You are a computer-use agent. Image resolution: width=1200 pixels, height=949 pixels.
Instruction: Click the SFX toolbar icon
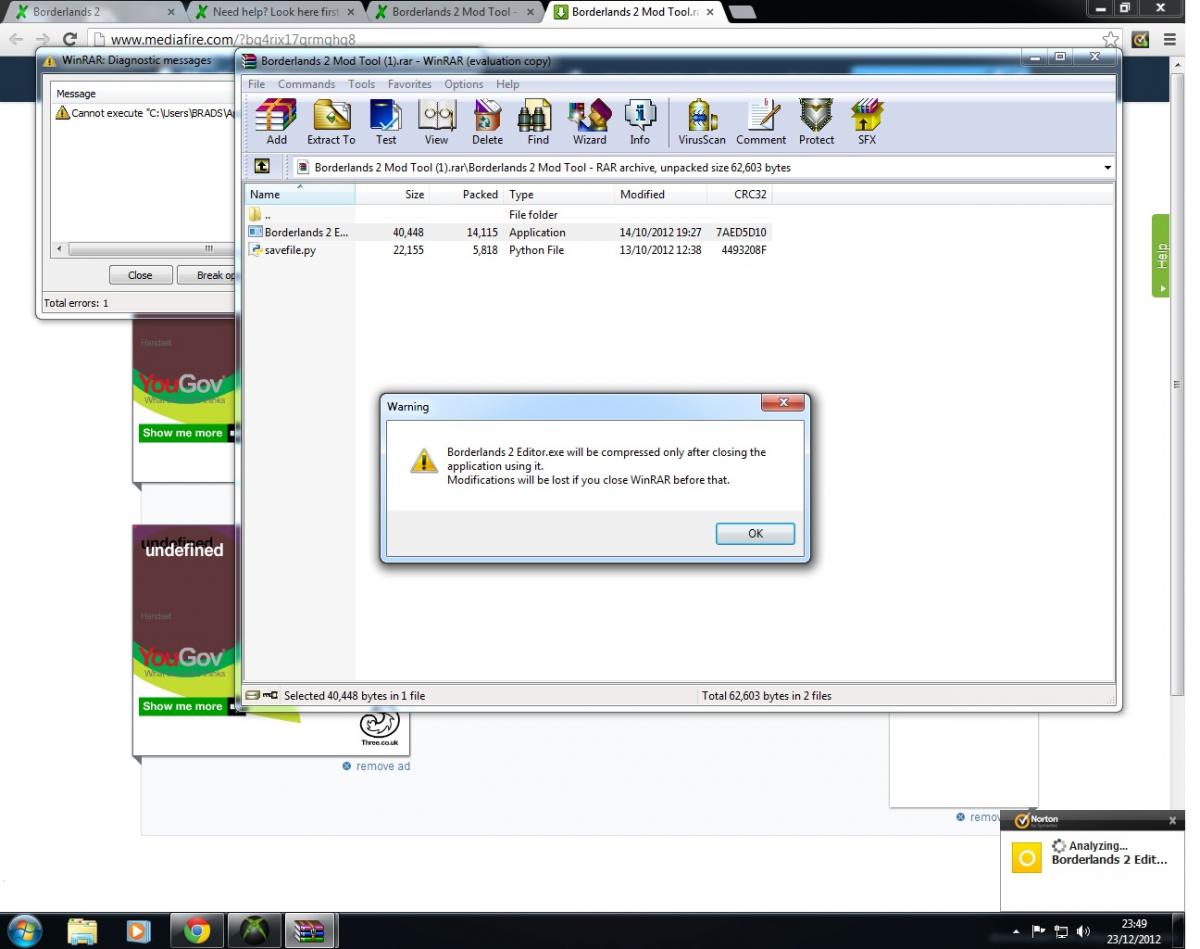coord(866,121)
